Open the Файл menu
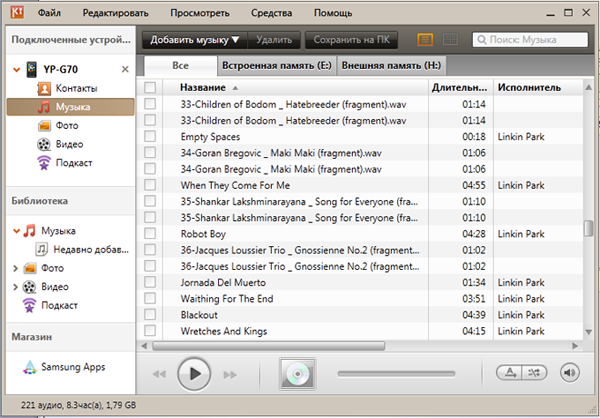Viewport: 600px width, 418px height. [x=49, y=13]
